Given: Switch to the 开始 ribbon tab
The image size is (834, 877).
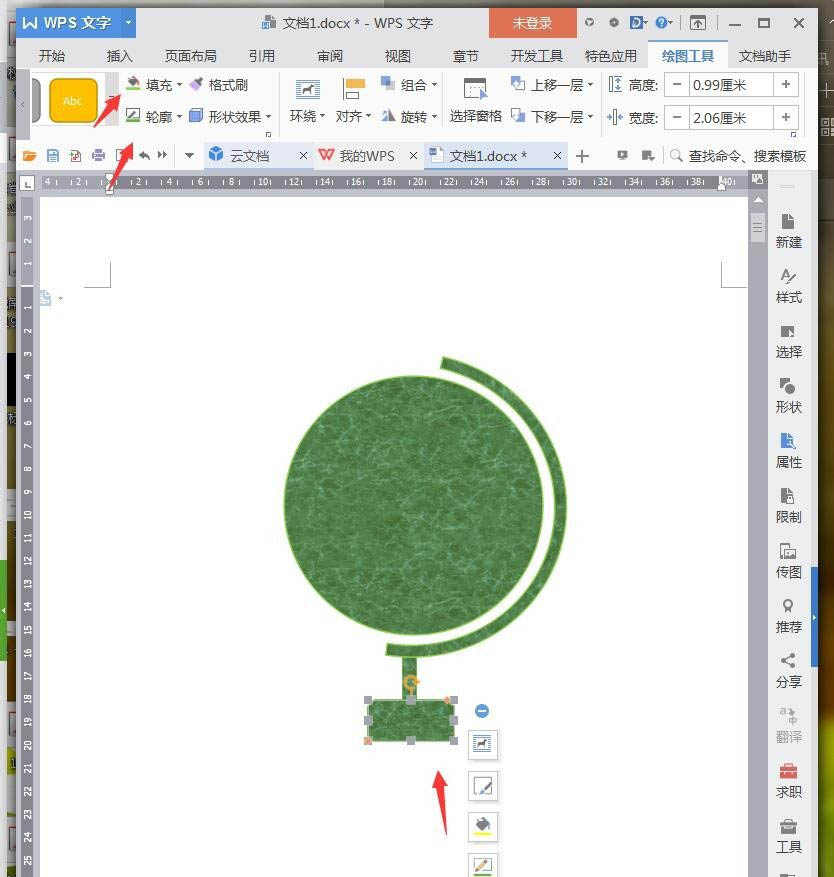Looking at the screenshot, I should (52, 56).
